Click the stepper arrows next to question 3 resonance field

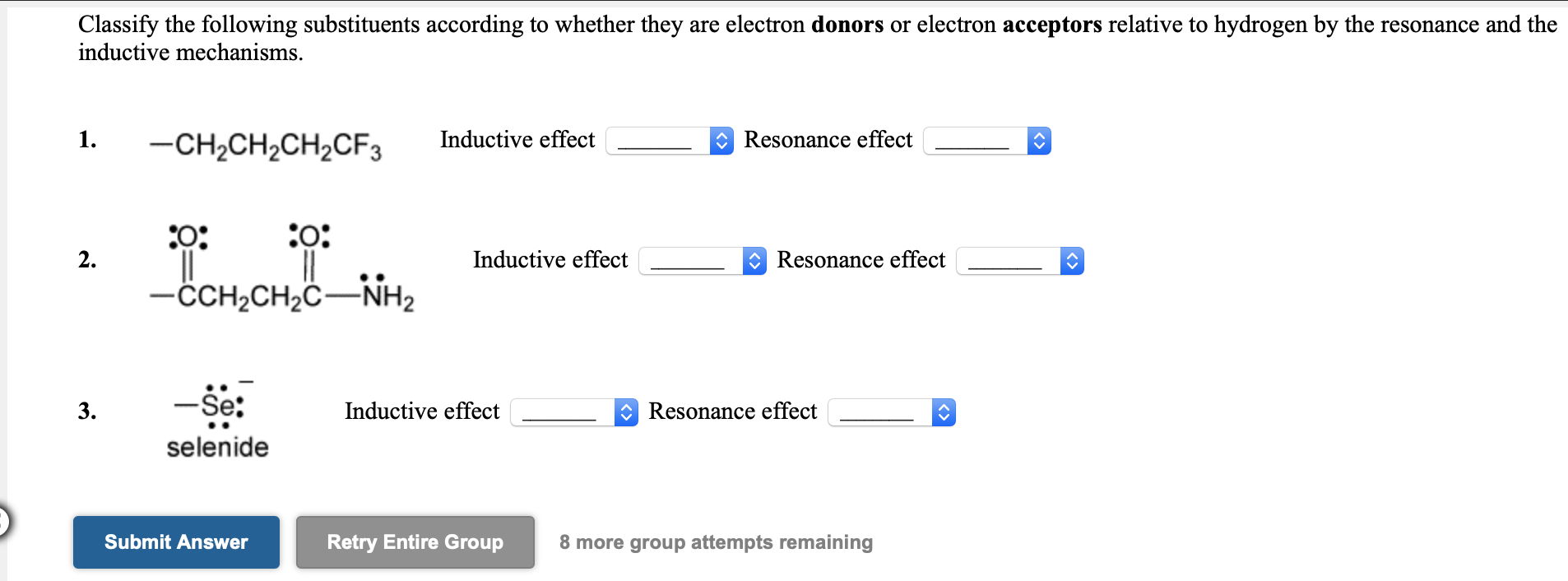click(943, 412)
